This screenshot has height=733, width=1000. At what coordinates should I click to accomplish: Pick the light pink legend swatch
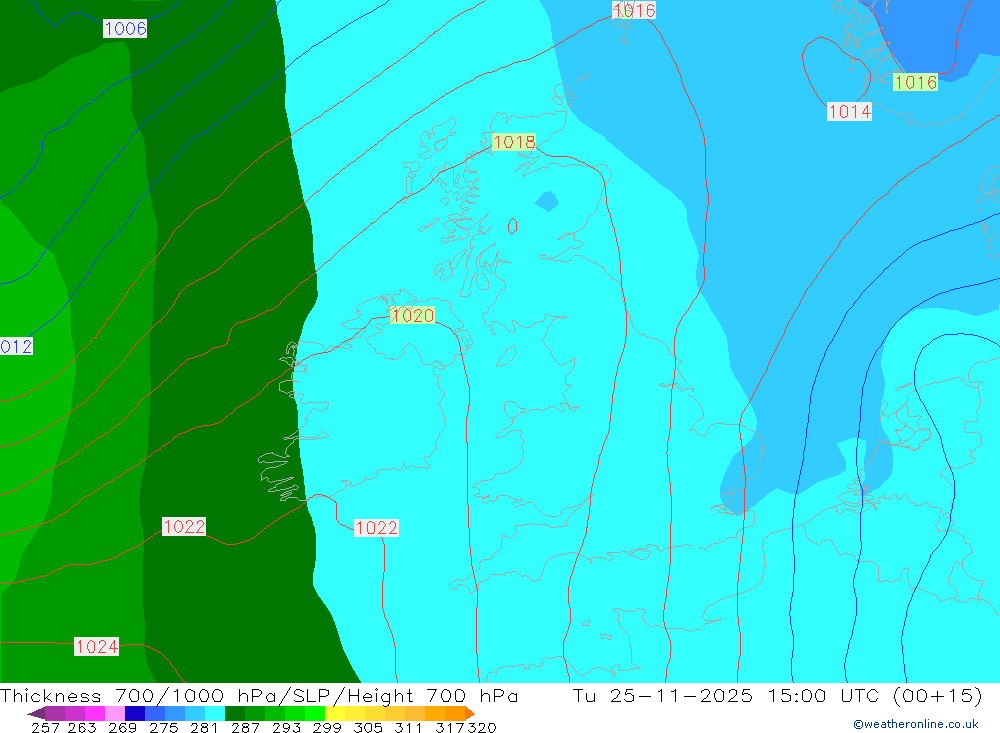(115, 713)
